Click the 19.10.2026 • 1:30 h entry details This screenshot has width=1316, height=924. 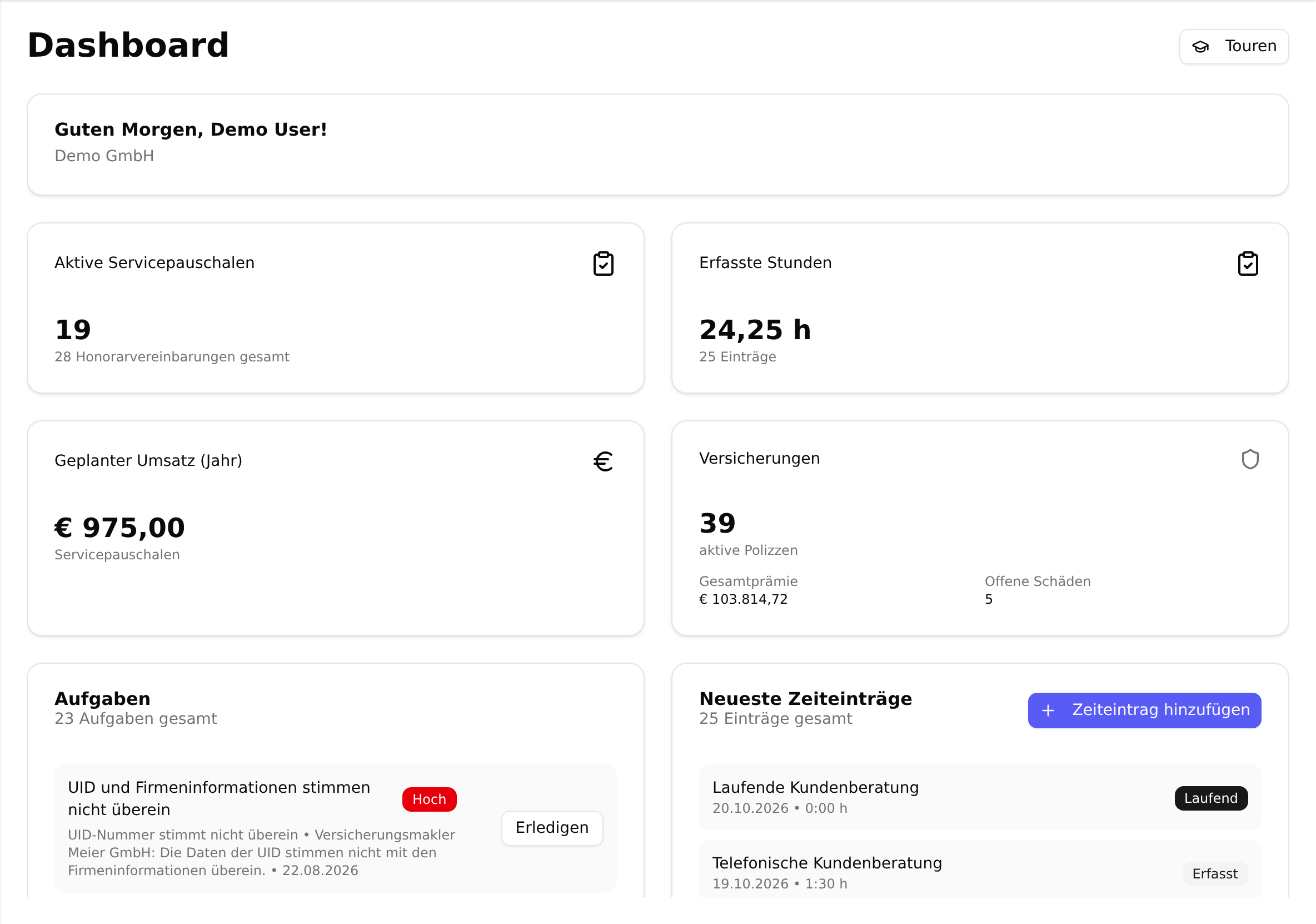(780, 884)
